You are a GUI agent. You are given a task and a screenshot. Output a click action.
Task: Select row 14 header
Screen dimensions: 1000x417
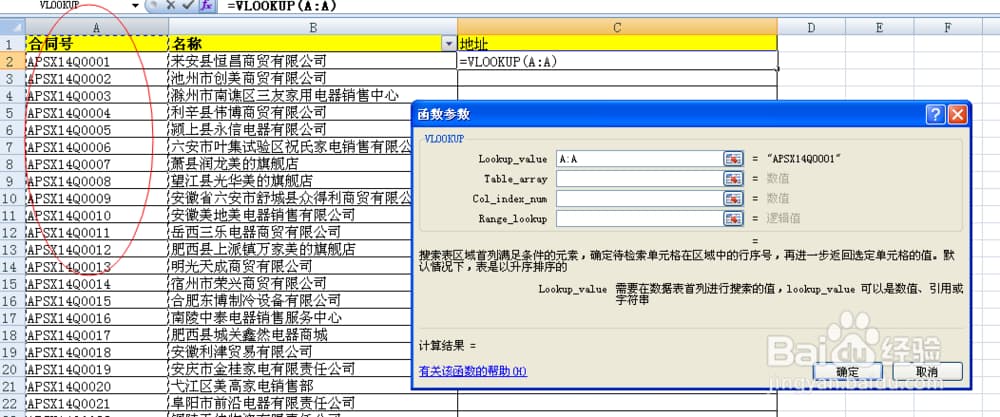(12, 267)
